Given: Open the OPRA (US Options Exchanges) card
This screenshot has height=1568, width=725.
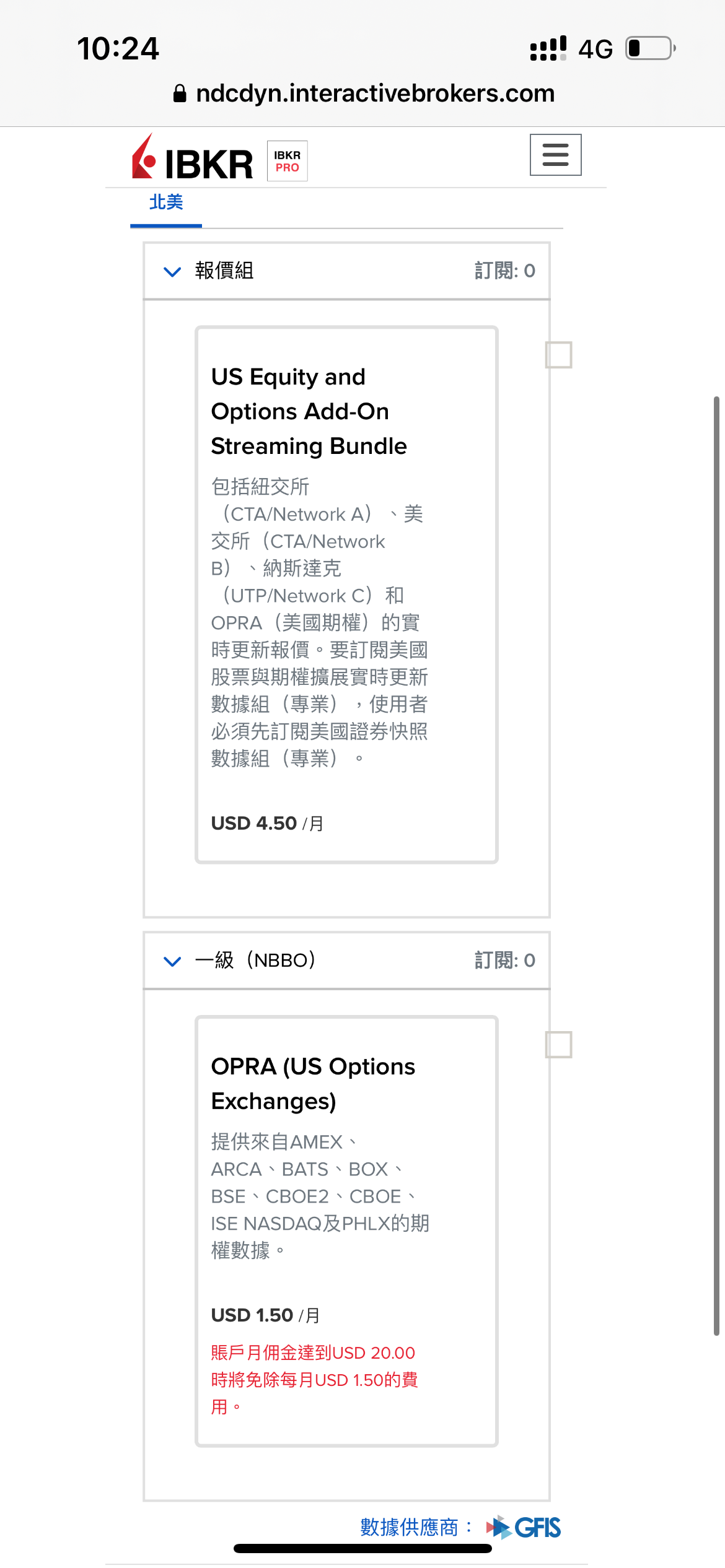Looking at the screenshot, I should click(x=346, y=1231).
